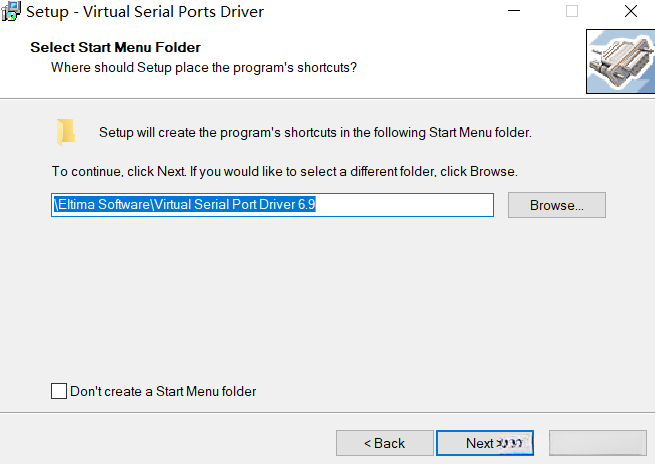This screenshot has width=655, height=464.
Task: Proceed by clicking Next
Action: 484,443
